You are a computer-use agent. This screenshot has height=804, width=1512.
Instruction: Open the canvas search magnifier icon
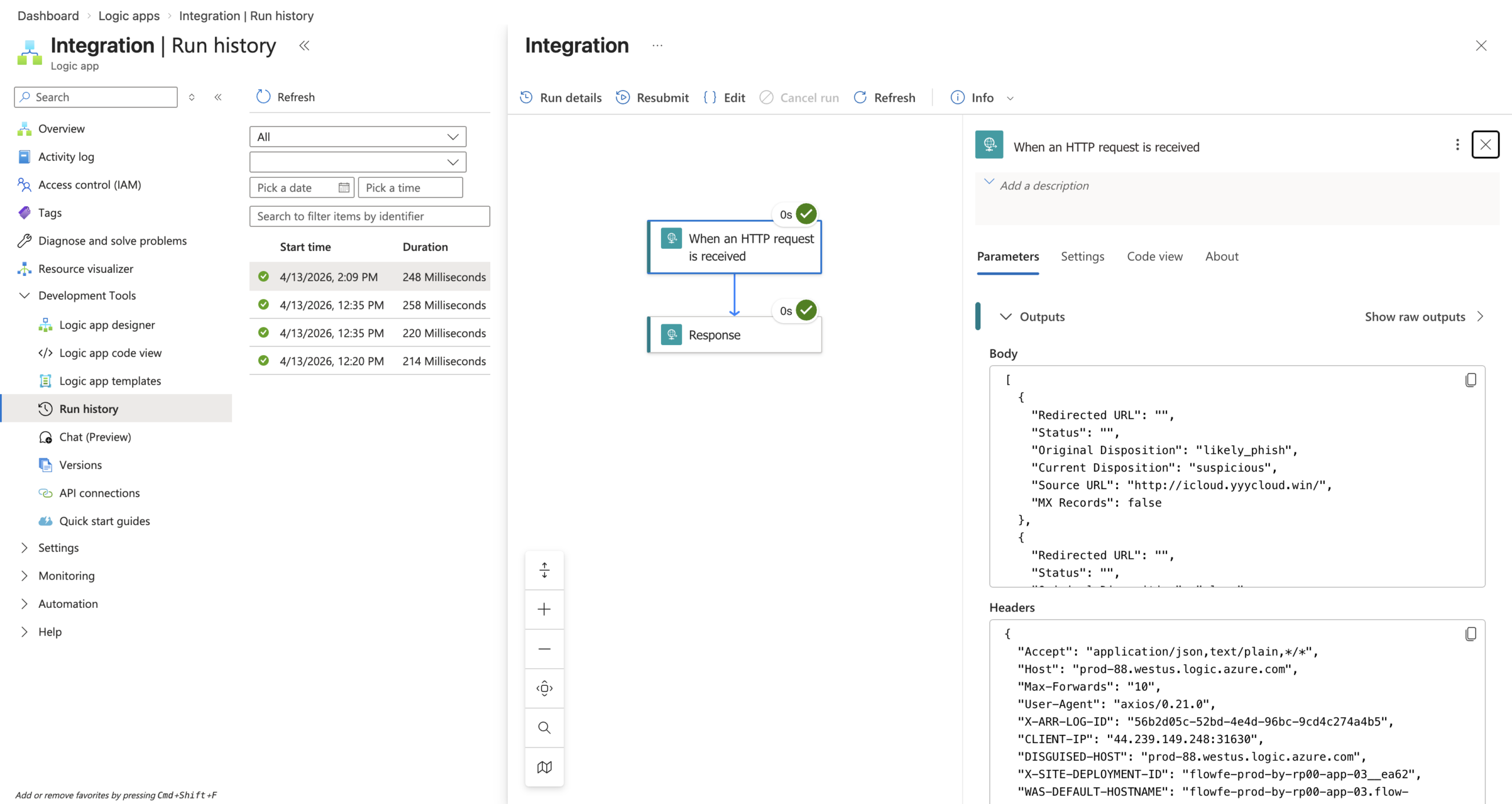[544, 727]
